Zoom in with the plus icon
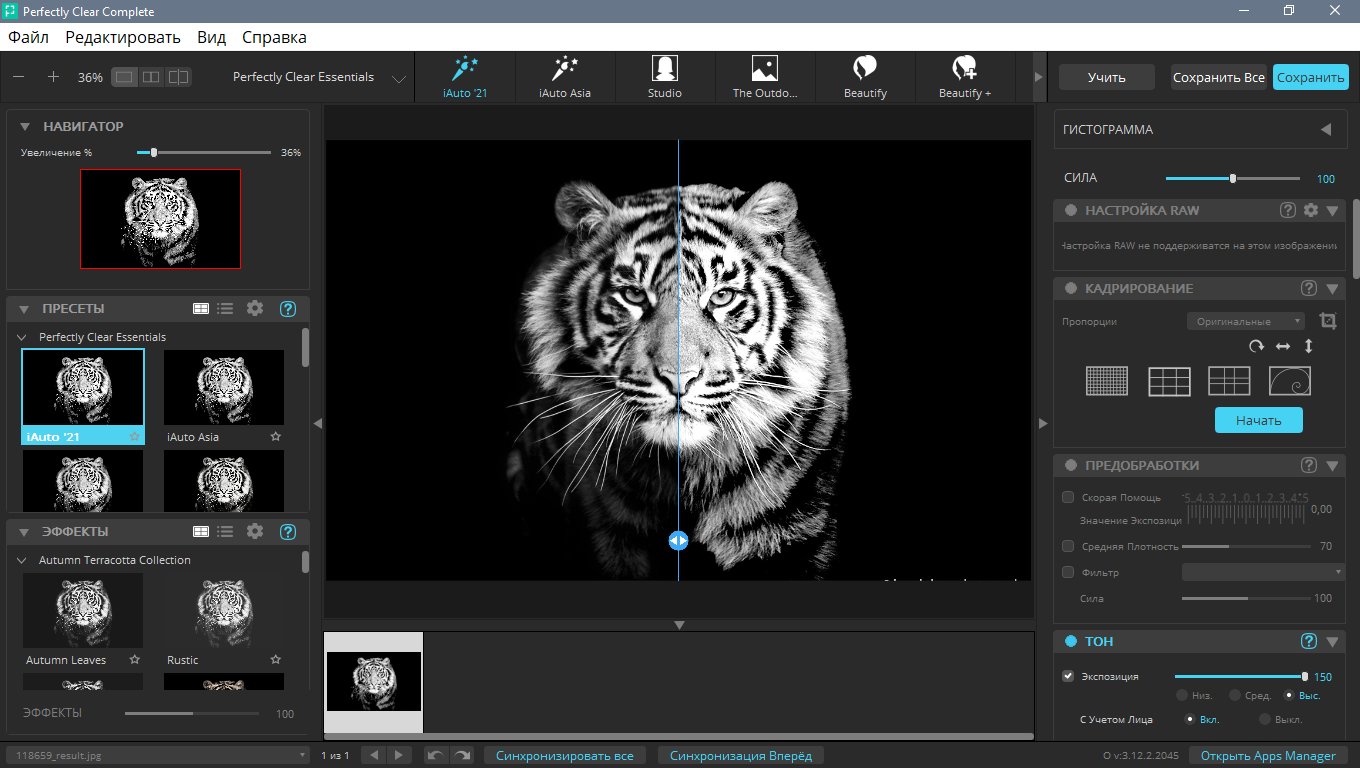The height and width of the screenshot is (768, 1360). tap(54, 77)
